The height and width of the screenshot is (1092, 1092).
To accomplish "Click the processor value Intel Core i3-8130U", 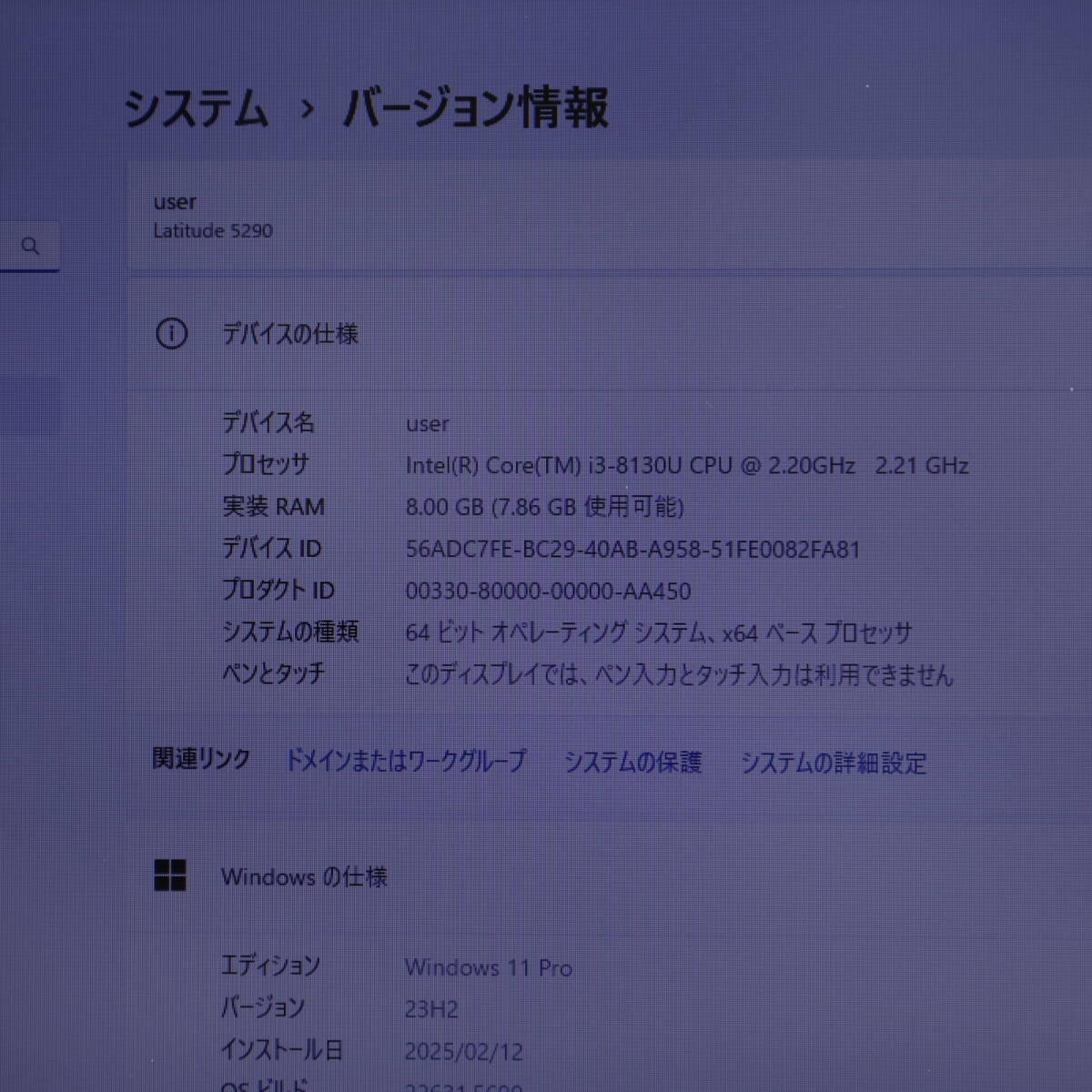I will [687, 466].
